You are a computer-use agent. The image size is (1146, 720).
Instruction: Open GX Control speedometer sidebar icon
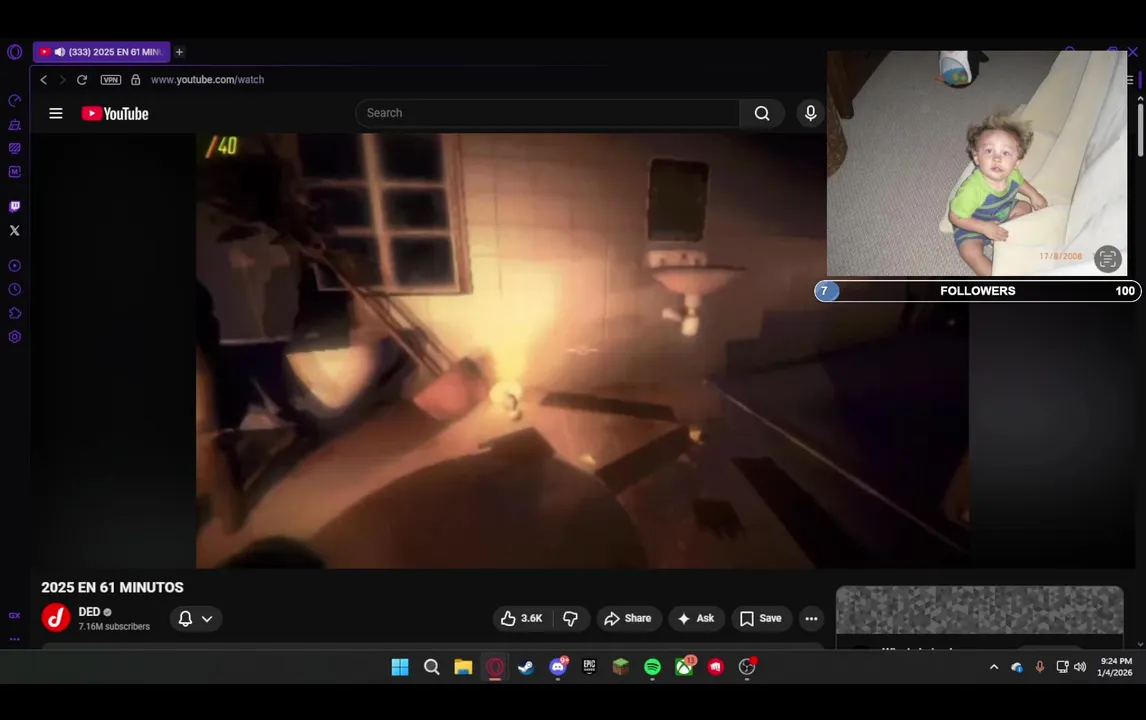[15, 100]
